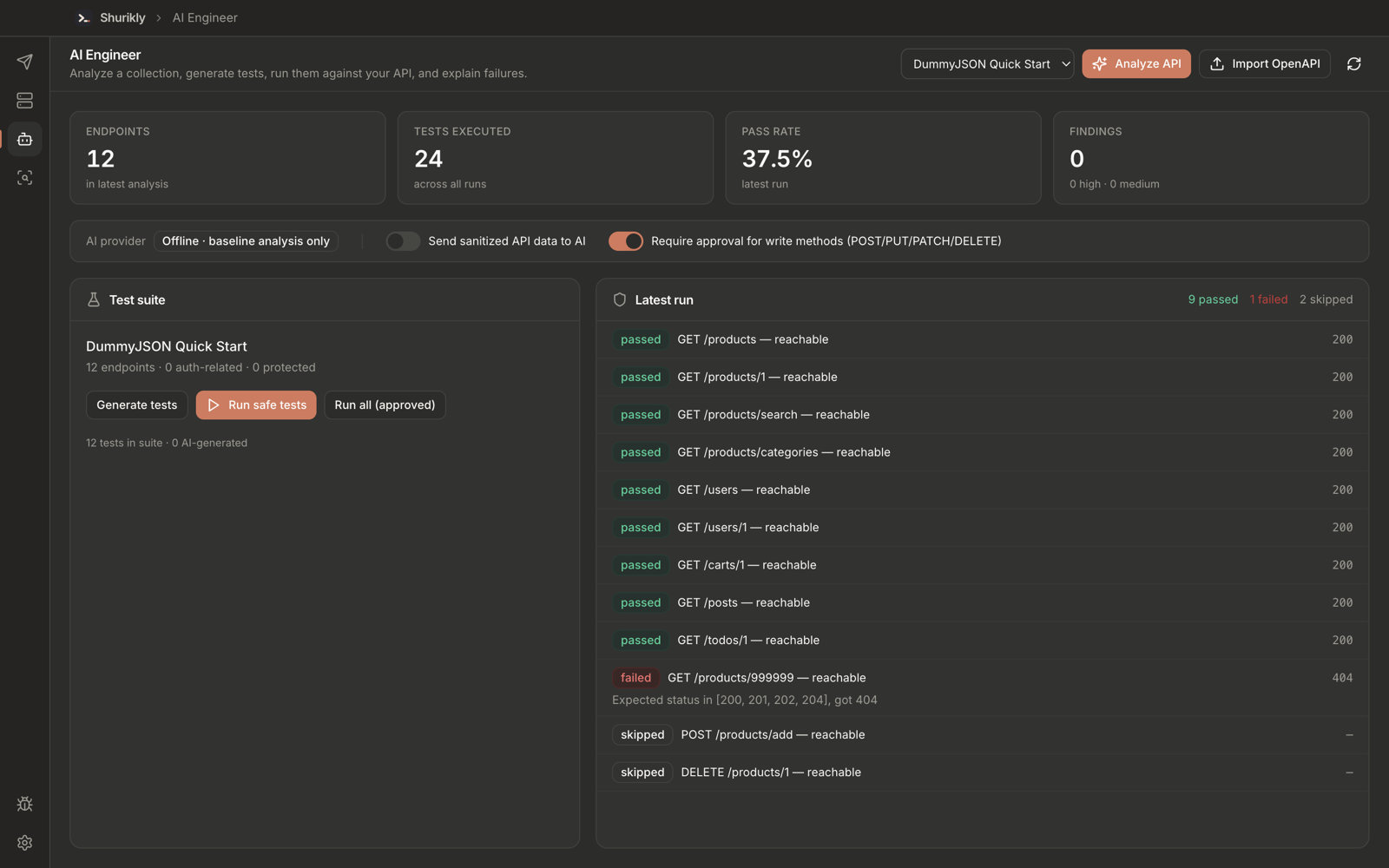Open the DummyJSON Quick Start collection dropdown
The height and width of the screenshot is (868, 1389).
click(x=987, y=63)
